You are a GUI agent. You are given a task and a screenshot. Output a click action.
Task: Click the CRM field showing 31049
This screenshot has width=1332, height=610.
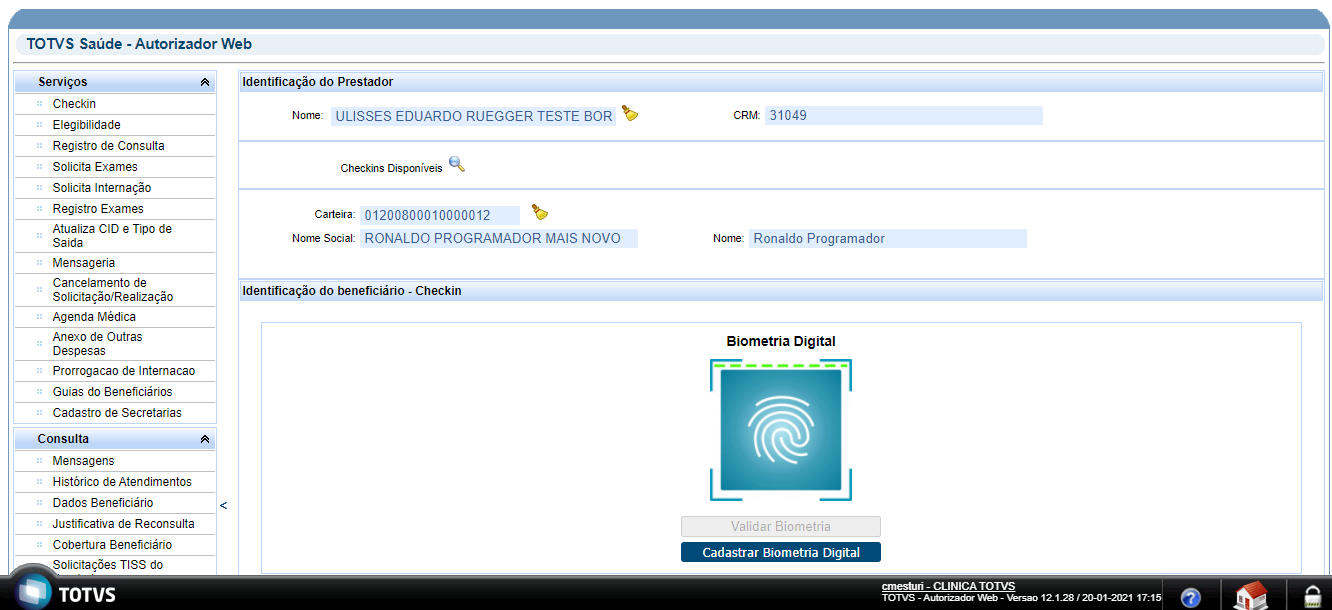(904, 115)
